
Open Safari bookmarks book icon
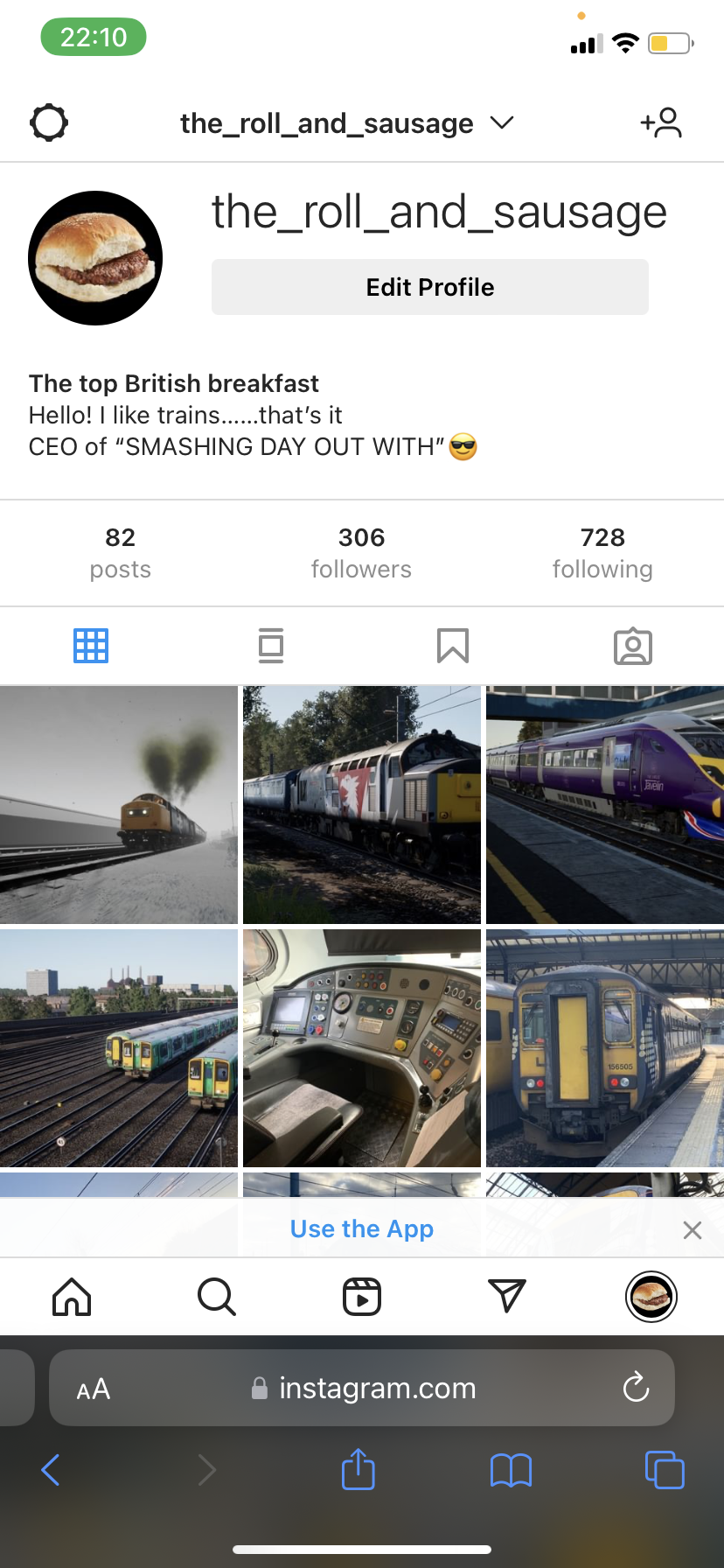[512, 1471]
